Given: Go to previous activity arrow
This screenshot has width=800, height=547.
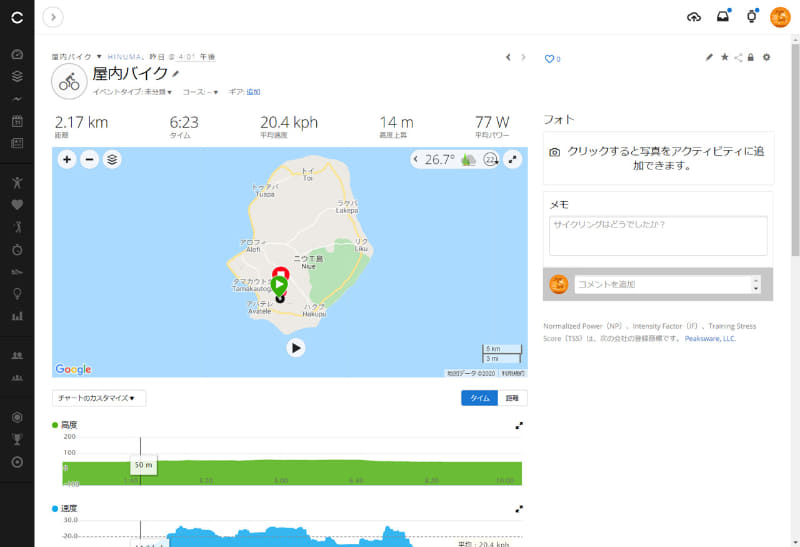Looking at the screenshot, I should tap(508, 57).
